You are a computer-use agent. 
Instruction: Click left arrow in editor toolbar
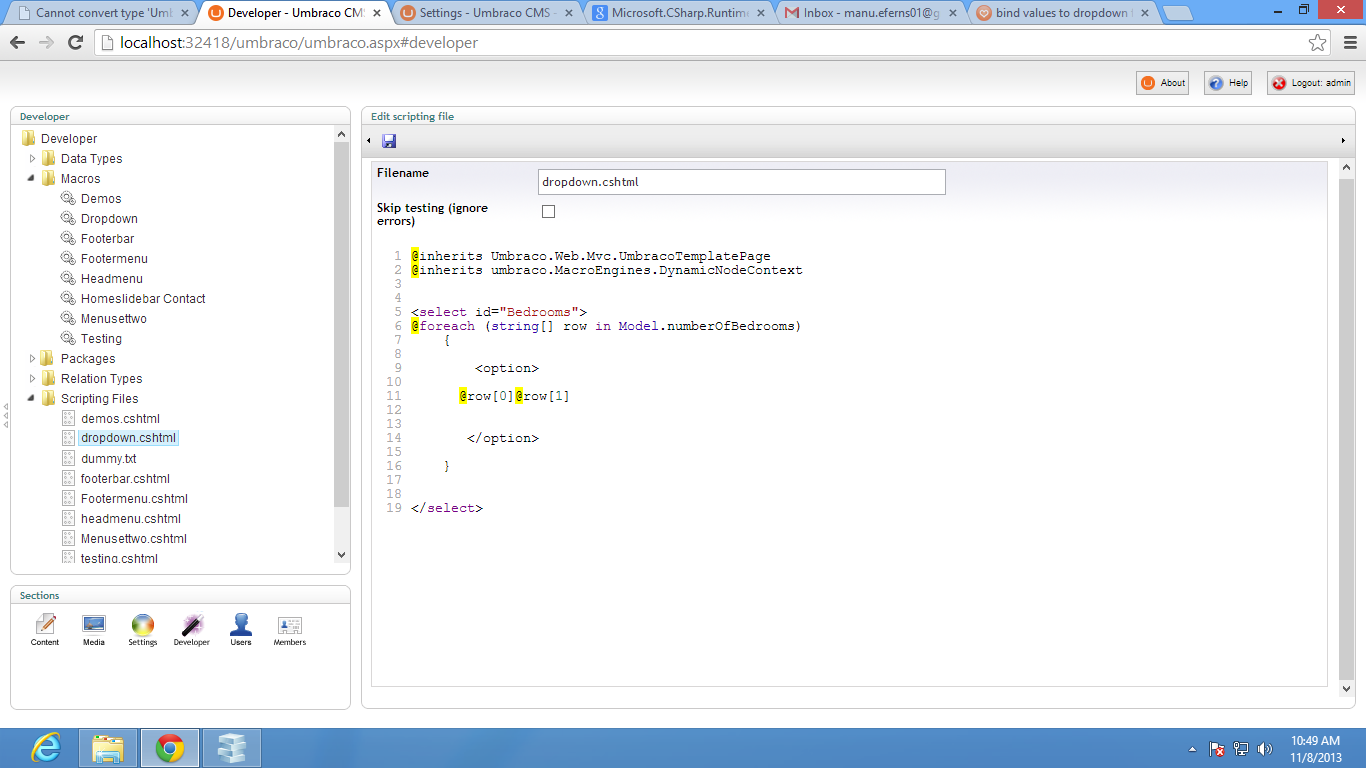pos(369,141)
